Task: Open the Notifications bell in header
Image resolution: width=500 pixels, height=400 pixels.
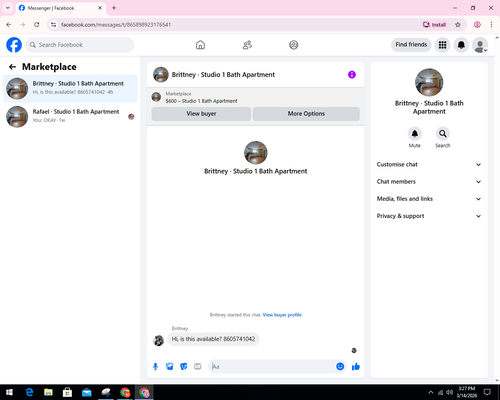Action: pyautogui.click(x=461, y=45)
